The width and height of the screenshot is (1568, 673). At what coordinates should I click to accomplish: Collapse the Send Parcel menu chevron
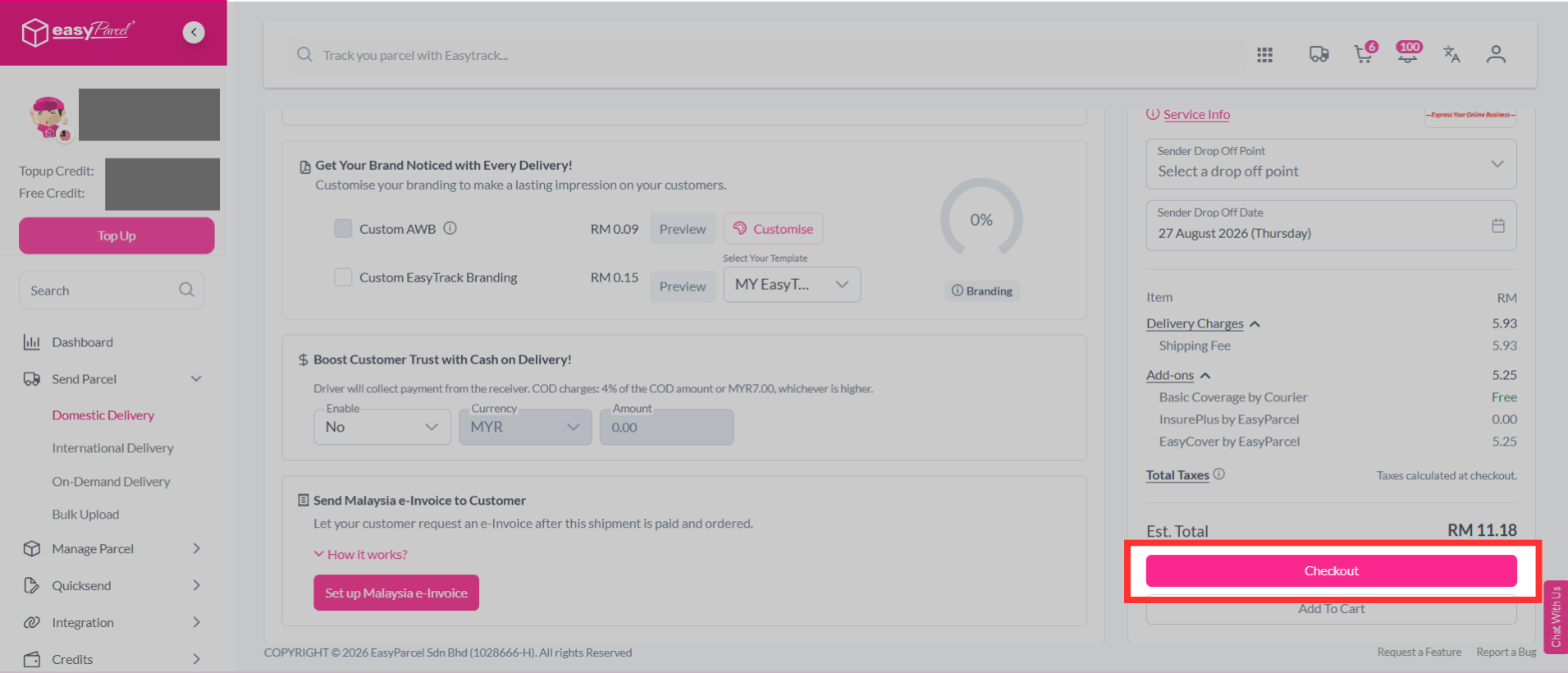click(x=196, y=378)
